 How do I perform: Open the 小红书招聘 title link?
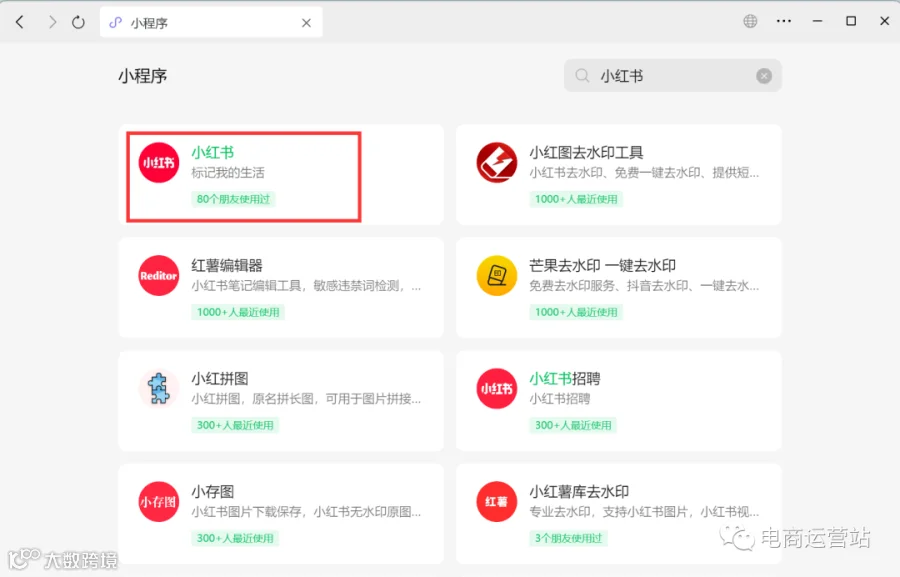(x=565, y=378)
